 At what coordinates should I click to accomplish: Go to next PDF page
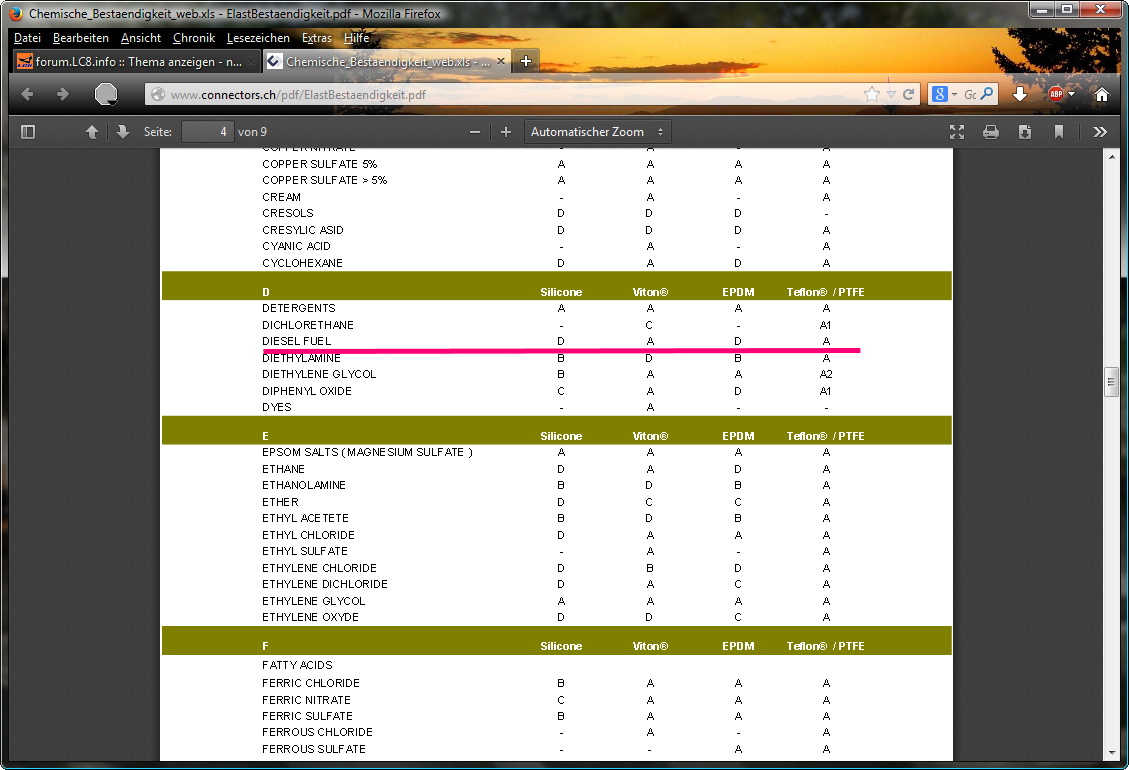click(x=122, y=132)
